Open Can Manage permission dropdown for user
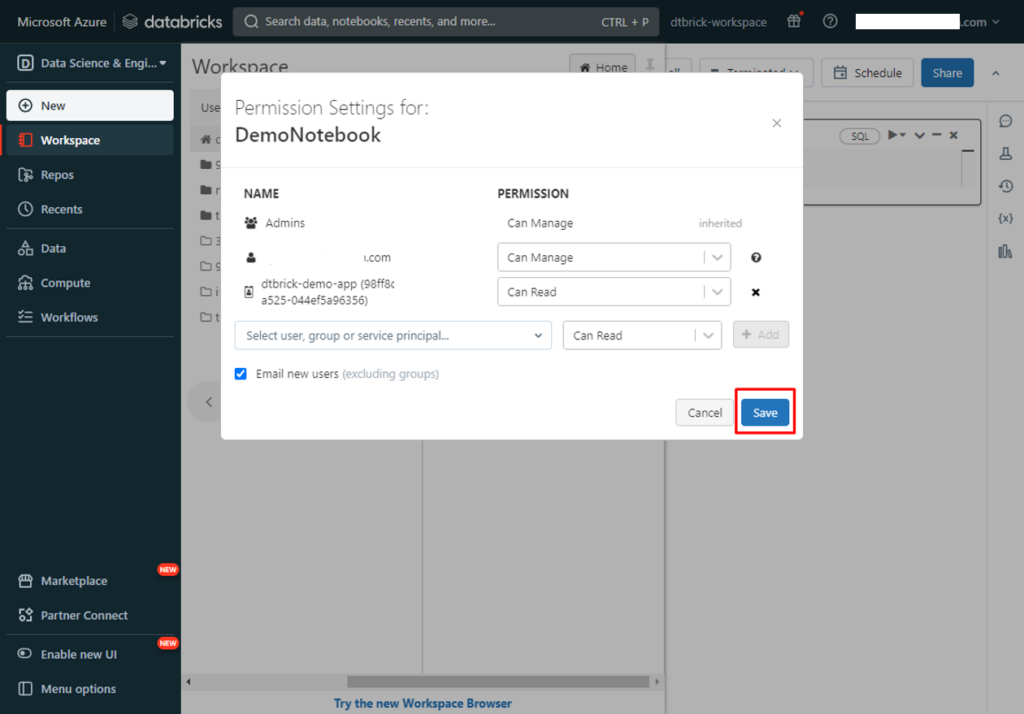 point(614,258)
